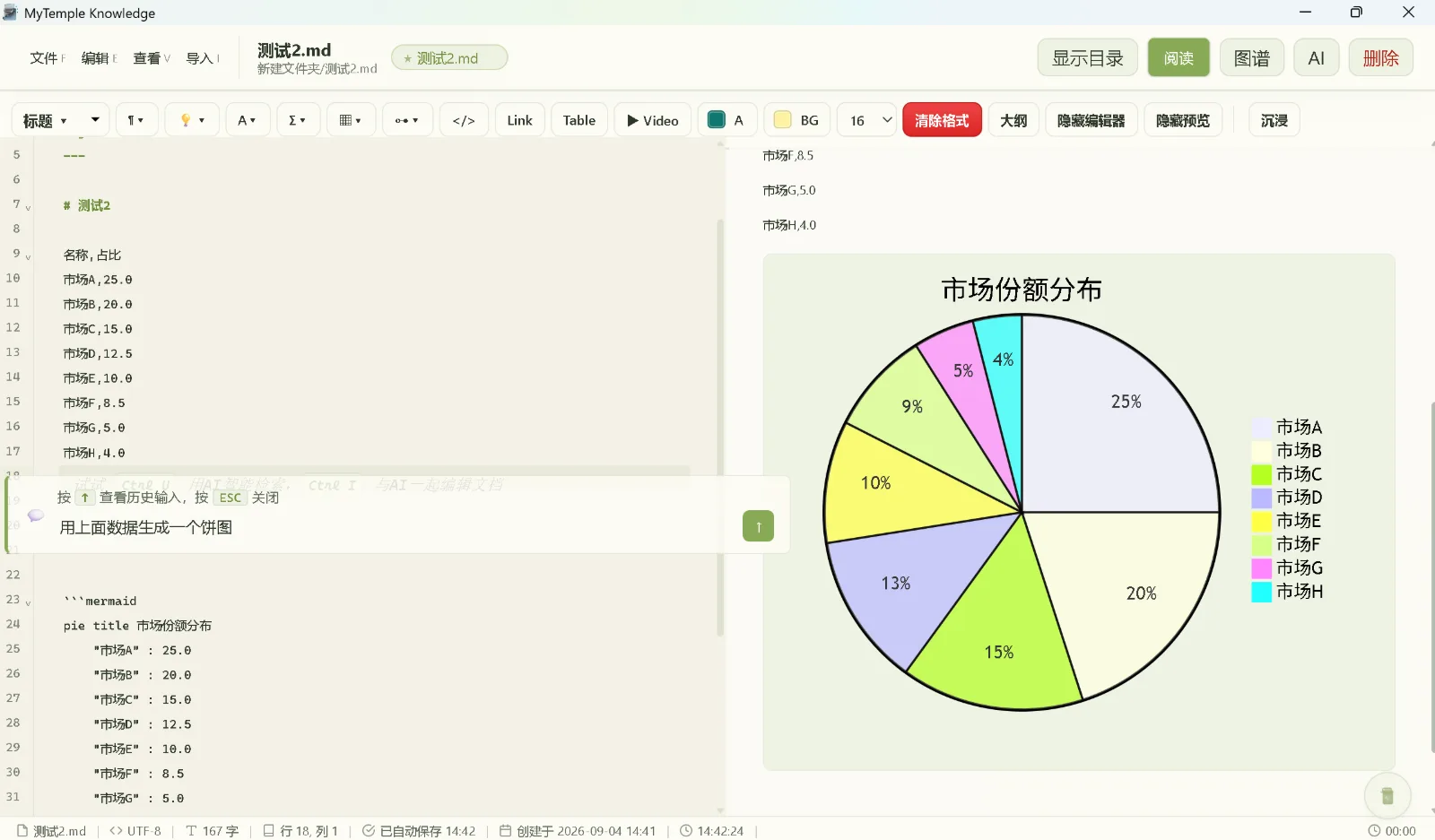
Task: Switch to 阅读 reading mode
Action: click(x=1178, y=57)
